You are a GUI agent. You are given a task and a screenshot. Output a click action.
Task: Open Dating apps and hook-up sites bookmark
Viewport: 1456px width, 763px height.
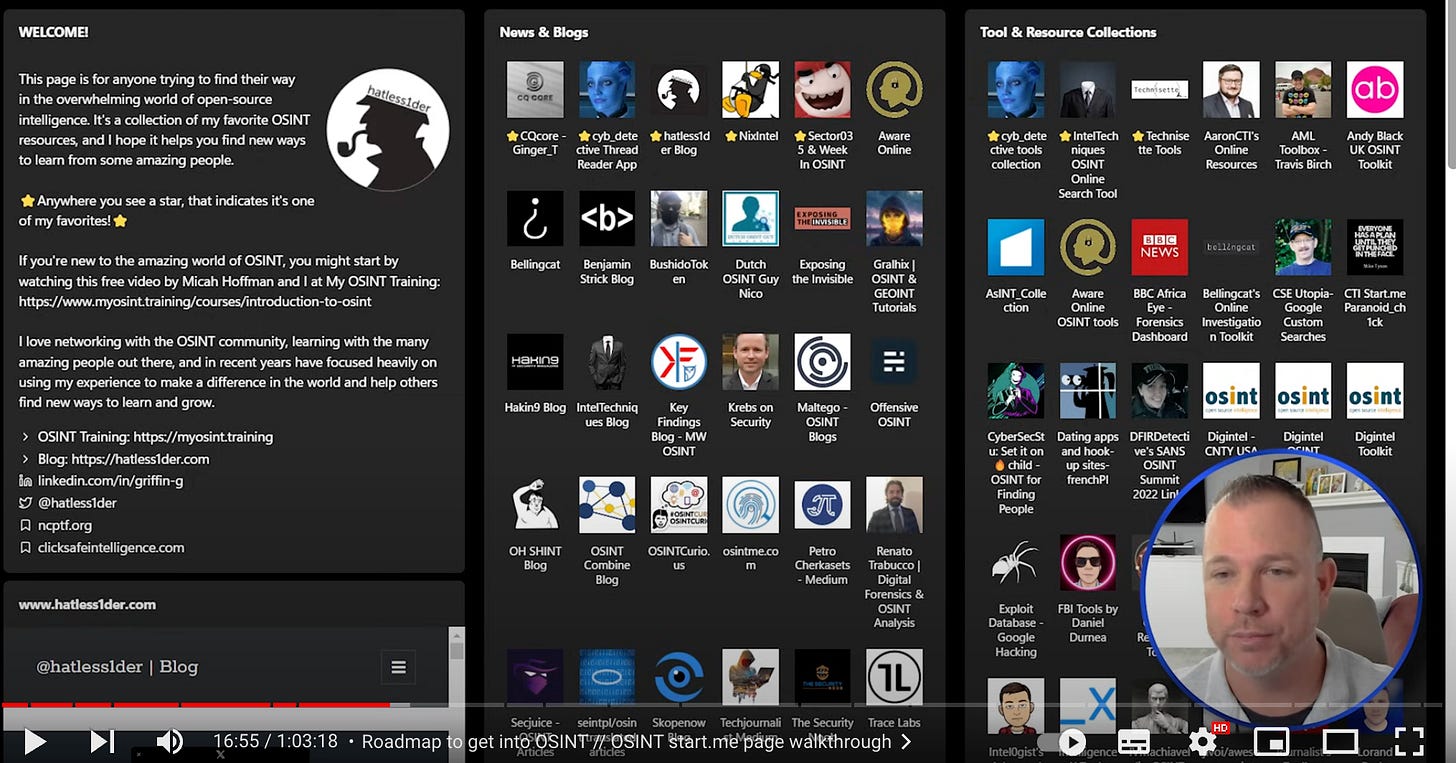(1088, 390)
